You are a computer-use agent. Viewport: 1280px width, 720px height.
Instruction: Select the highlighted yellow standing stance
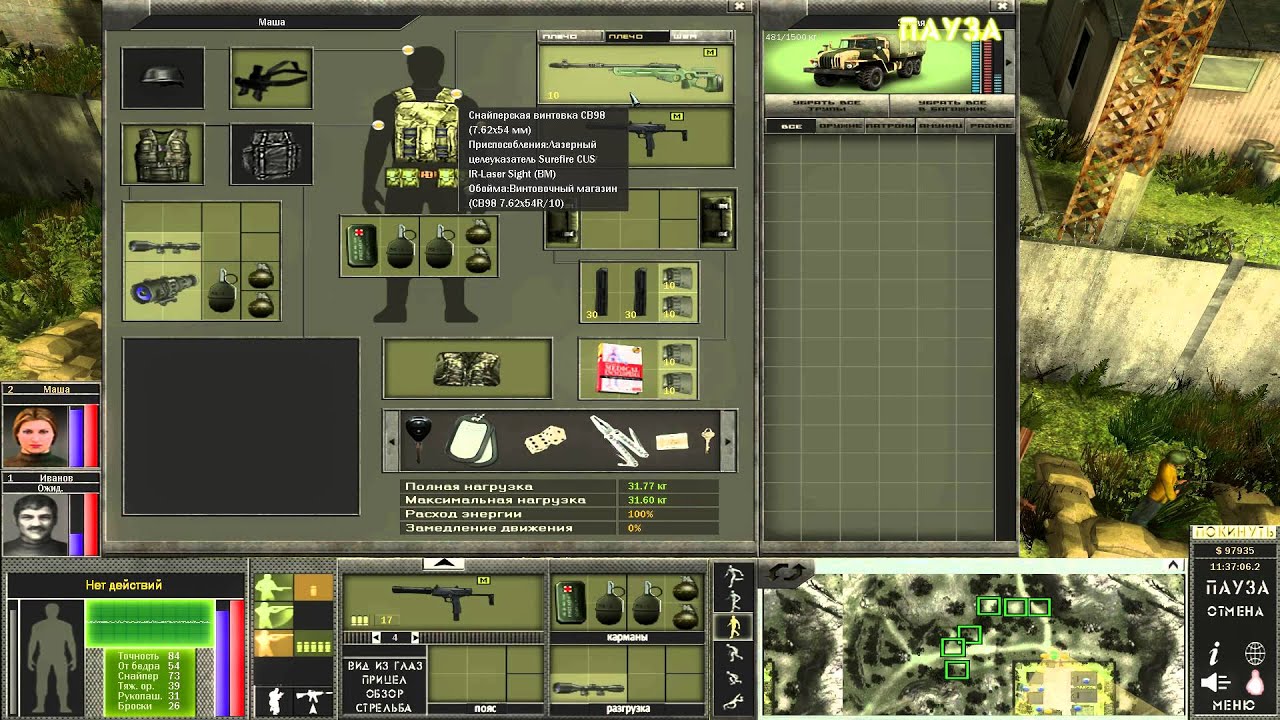(x=734, y=627)
